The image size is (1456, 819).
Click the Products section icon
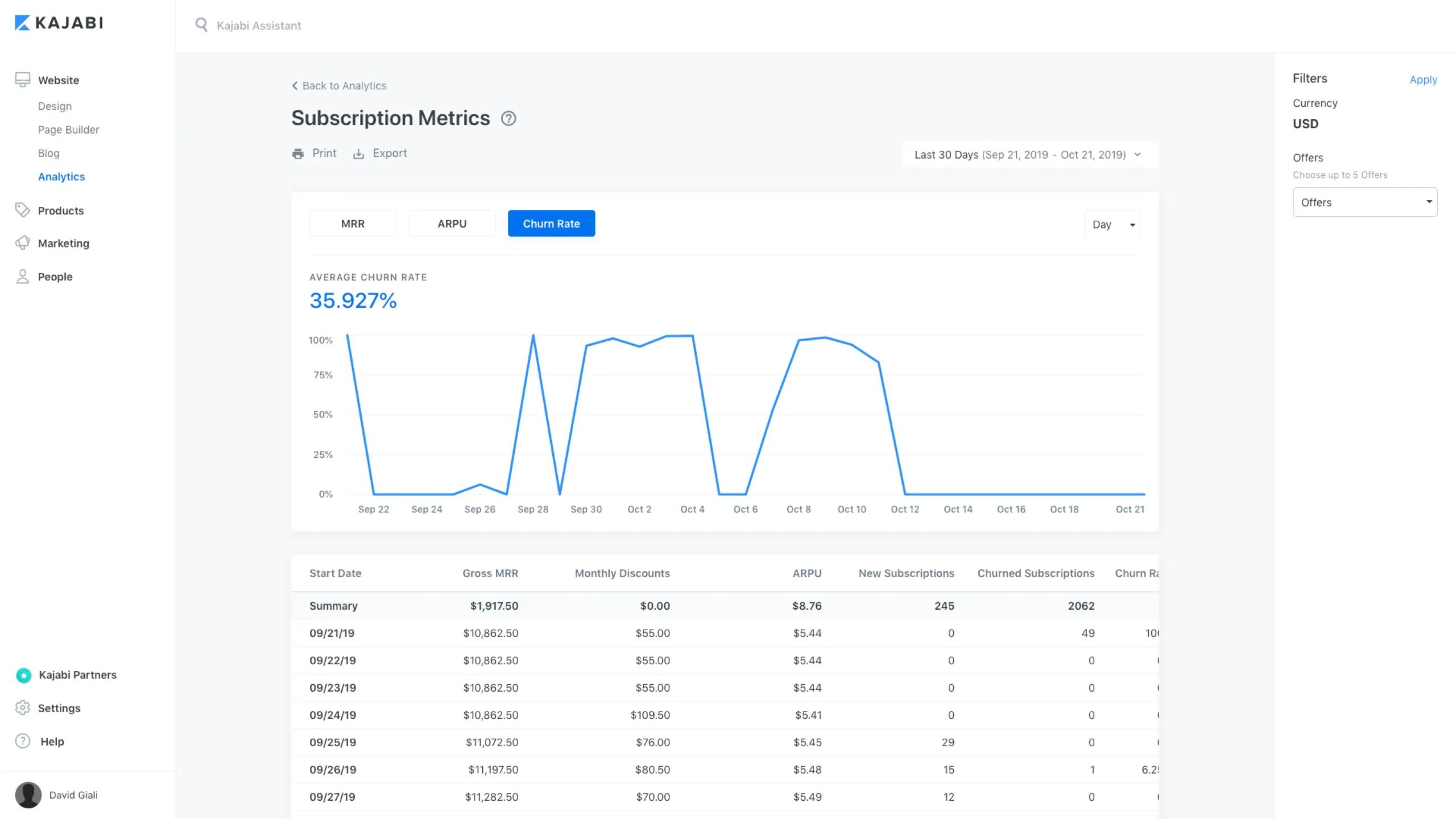point(22,210)
